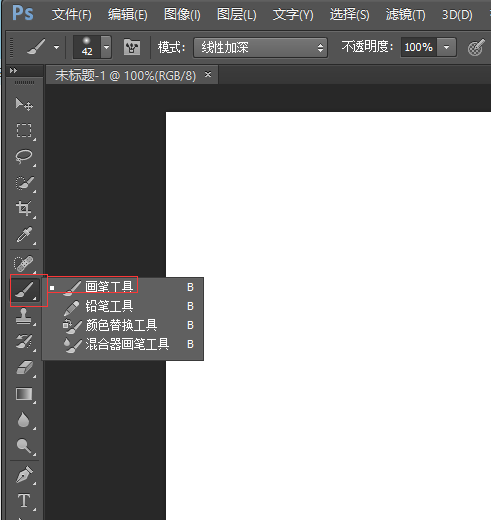Open the 图层(L) menu
This screenshot has height=520, width=491.
(x=237, y=15)
